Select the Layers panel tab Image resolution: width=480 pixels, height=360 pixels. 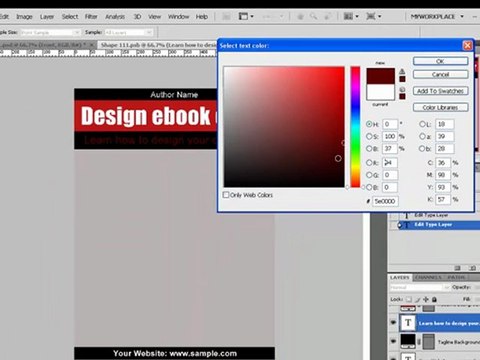pyautogui.click(x=400, y=277)
